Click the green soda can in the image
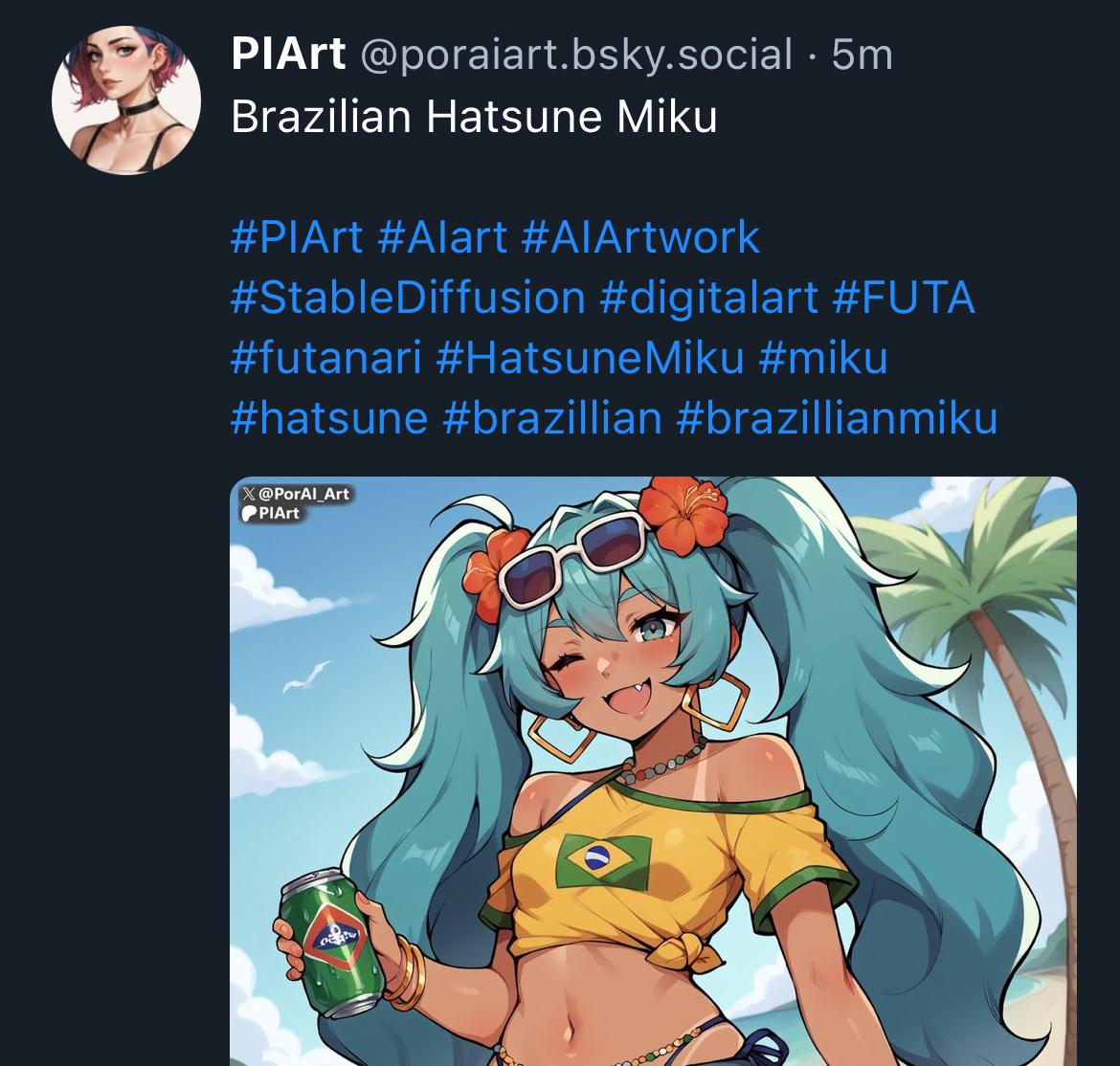Viewport: 1120px width, 1066px height. 333,943
